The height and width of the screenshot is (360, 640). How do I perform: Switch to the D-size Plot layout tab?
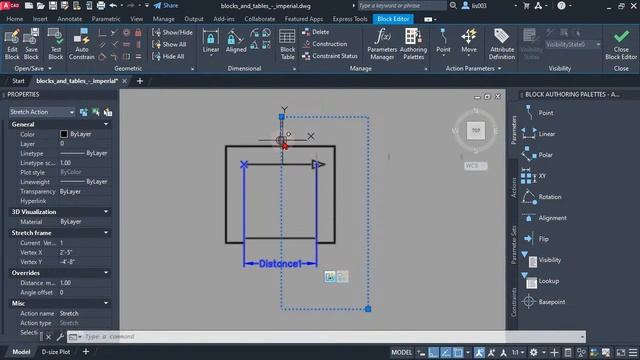coord(56,352)
